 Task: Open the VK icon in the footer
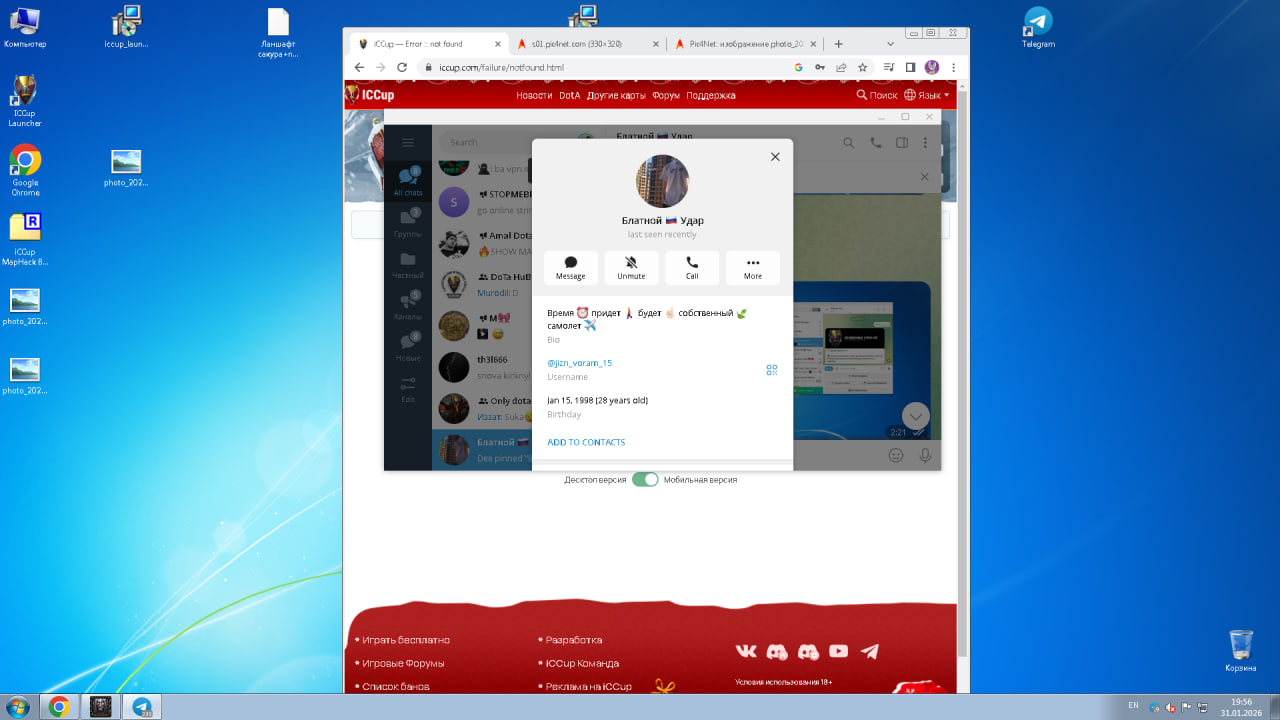coord(746,651)
